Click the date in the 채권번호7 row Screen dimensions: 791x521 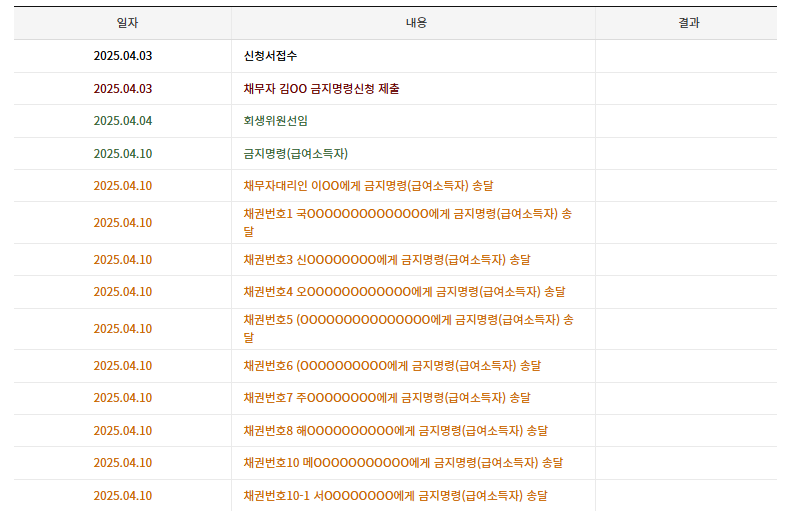(123, 398)
